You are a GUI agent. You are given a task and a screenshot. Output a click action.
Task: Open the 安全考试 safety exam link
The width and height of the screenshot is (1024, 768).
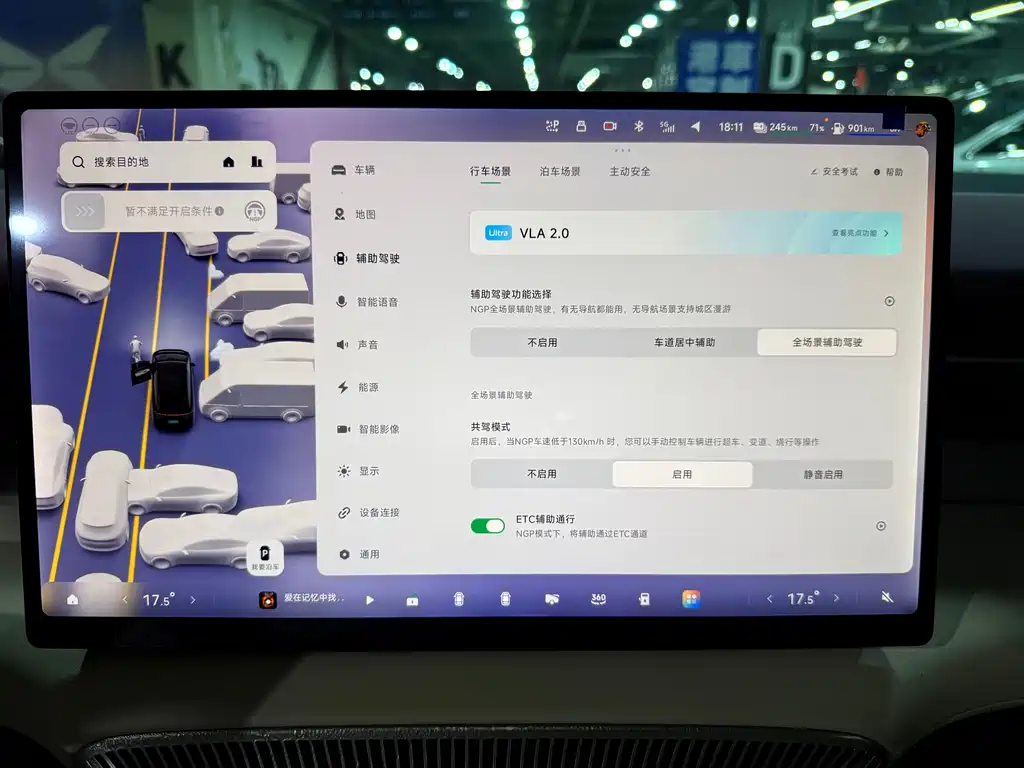coord(834,172)
